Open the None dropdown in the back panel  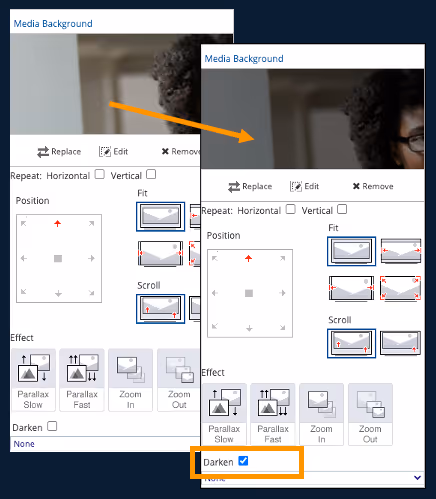click(105, 444)
